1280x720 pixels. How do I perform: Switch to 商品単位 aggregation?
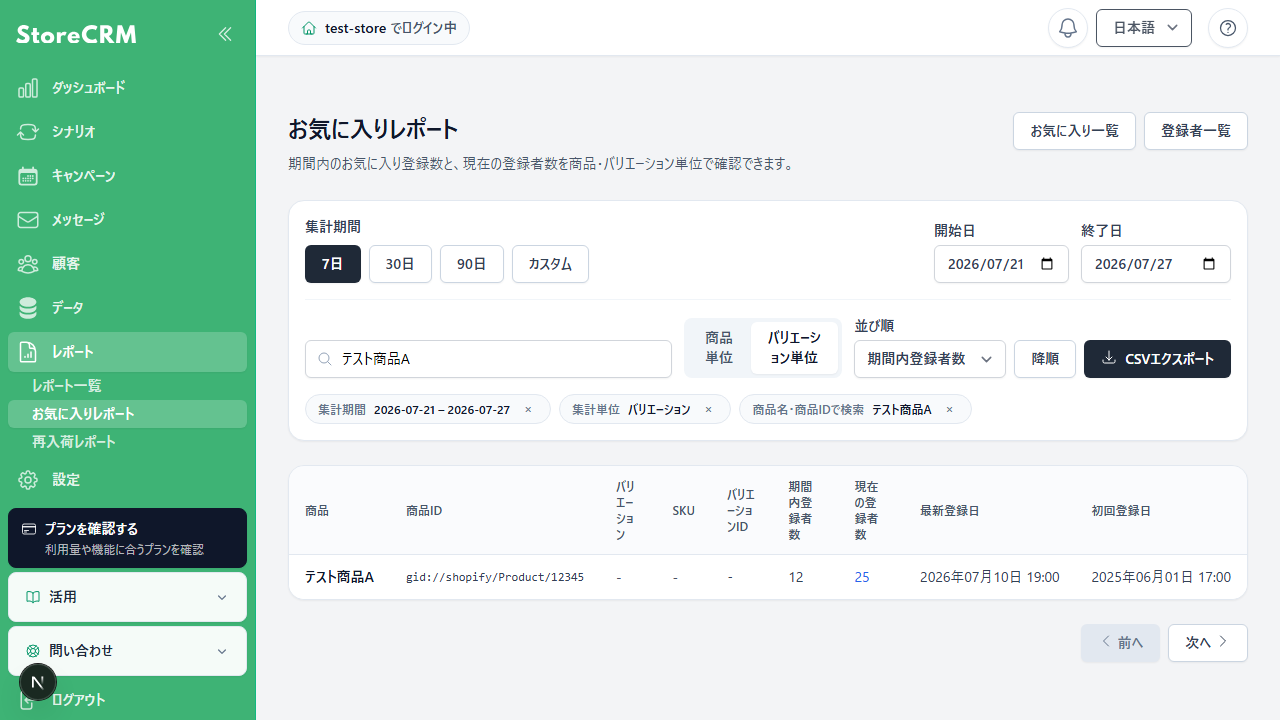click(x=719, y=348)
